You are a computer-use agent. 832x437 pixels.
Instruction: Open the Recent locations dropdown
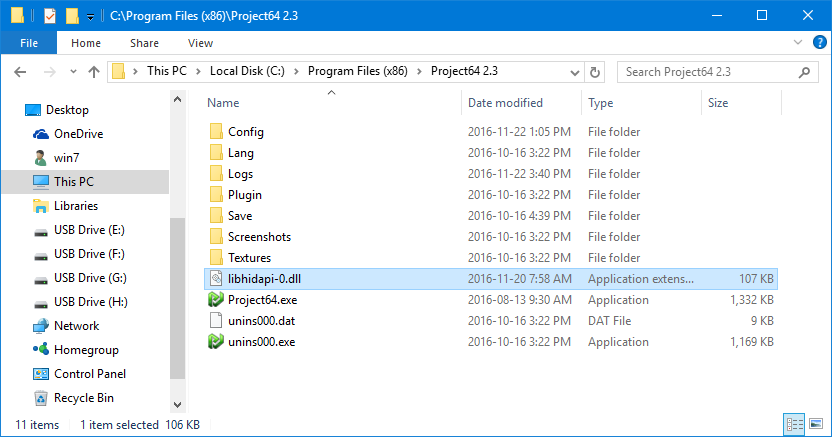tap(73, 72)
